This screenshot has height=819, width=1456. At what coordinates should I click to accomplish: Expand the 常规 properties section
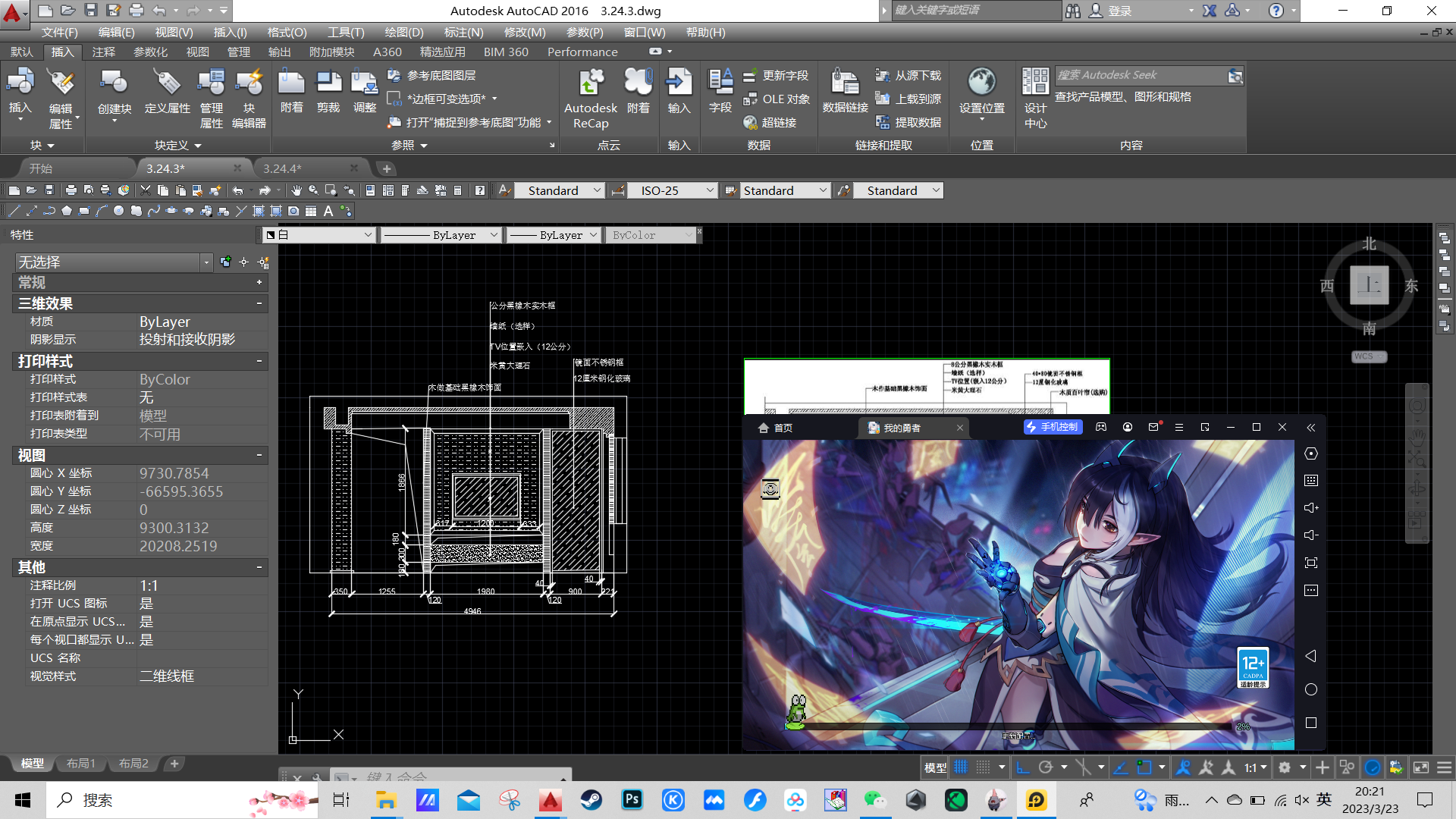point(259,282)
